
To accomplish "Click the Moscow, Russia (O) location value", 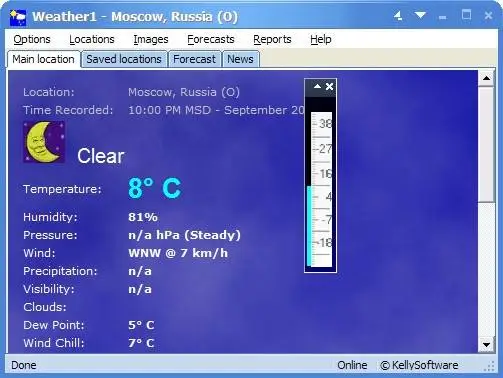I will 184,92.
